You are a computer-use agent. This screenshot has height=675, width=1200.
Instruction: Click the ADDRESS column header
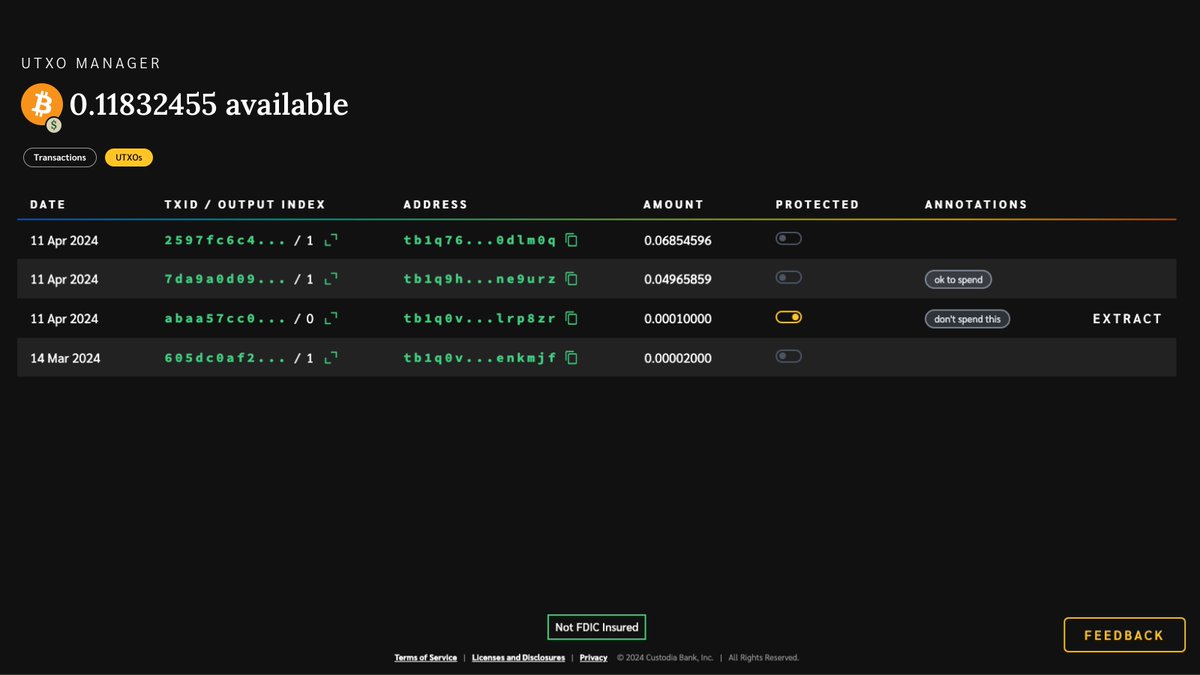pyautogui.click(x=435, y=204)
